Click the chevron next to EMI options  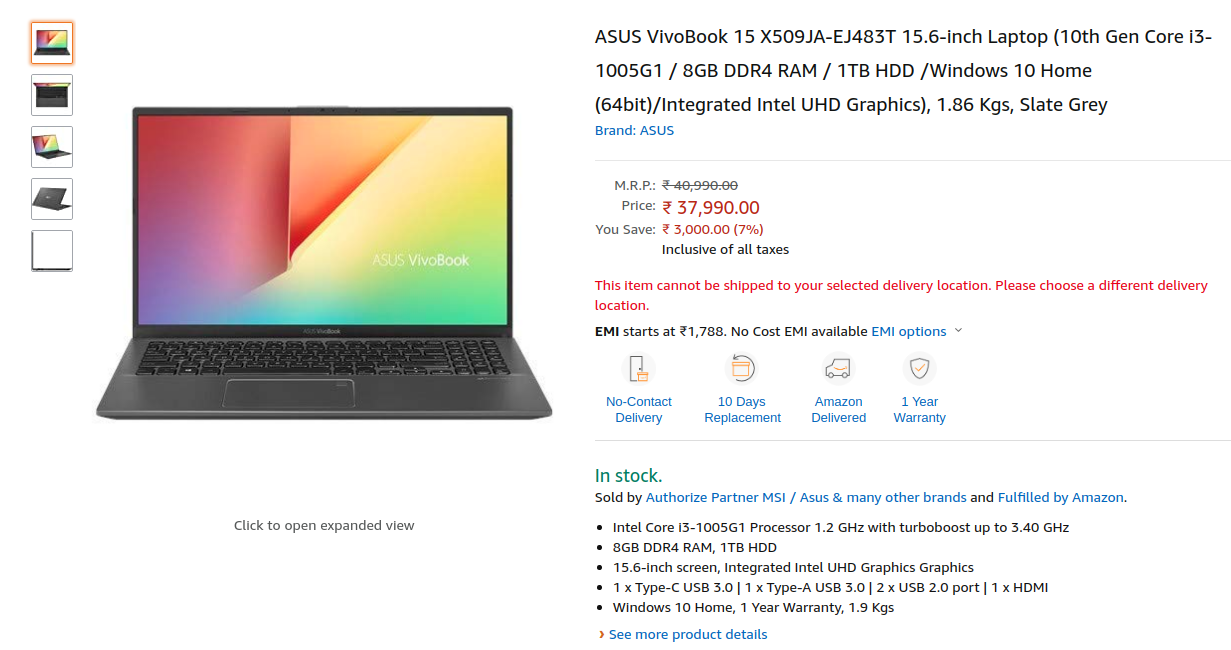pos(958,331)
